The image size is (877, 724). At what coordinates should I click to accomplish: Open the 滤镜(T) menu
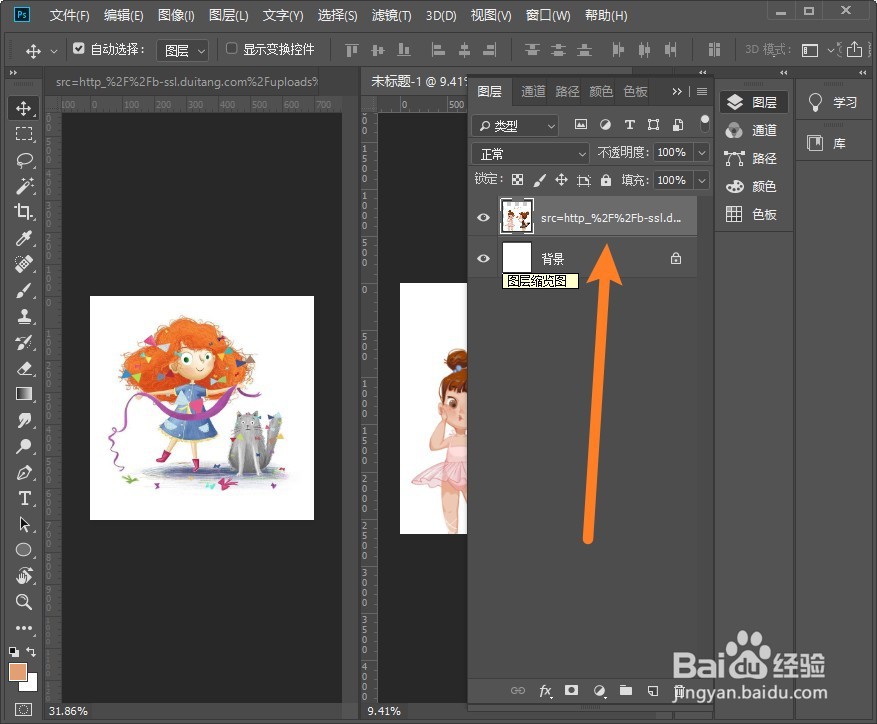click(x=392, y=16)
